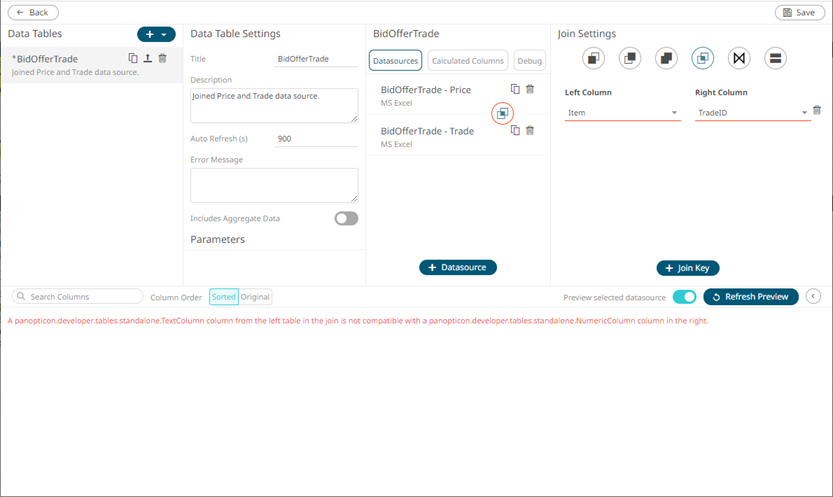Click the join icon between Price and Trade
The width and height of the screenshot is (833, 497).
[502, 114]
